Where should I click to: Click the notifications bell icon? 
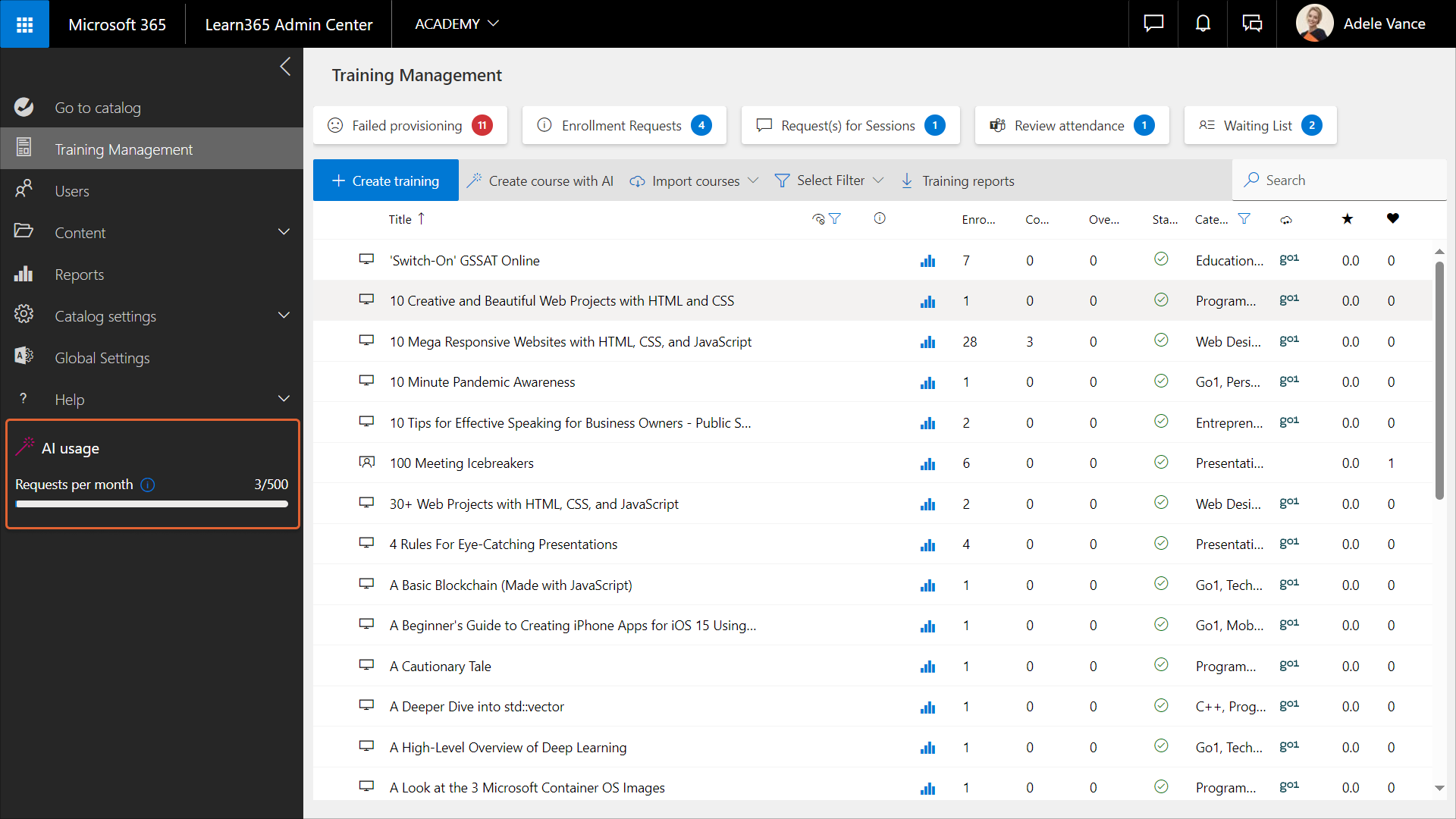click(1203, 24)
